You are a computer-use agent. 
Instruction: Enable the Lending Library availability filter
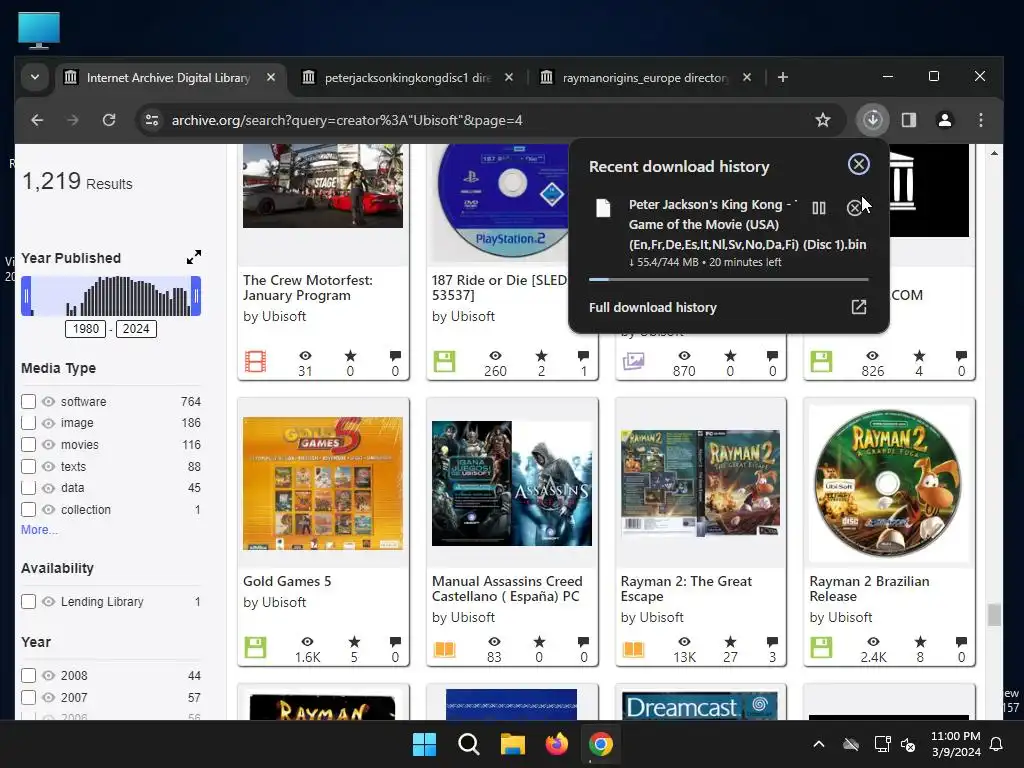pyautogui.click(x=28, y=601)
